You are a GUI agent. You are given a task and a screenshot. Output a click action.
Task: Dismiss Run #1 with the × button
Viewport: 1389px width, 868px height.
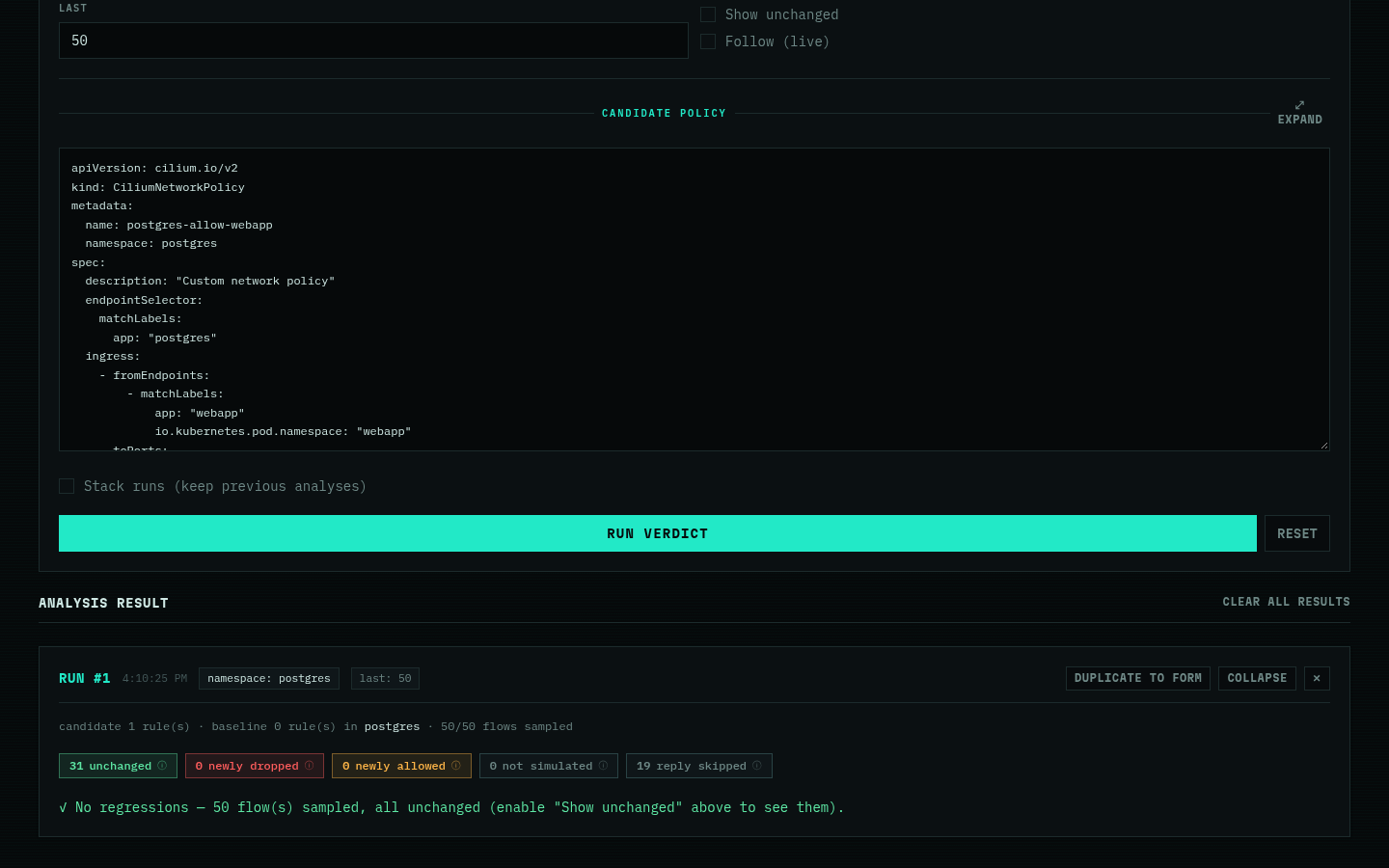pyautogui.click(x=1317, y=678)
